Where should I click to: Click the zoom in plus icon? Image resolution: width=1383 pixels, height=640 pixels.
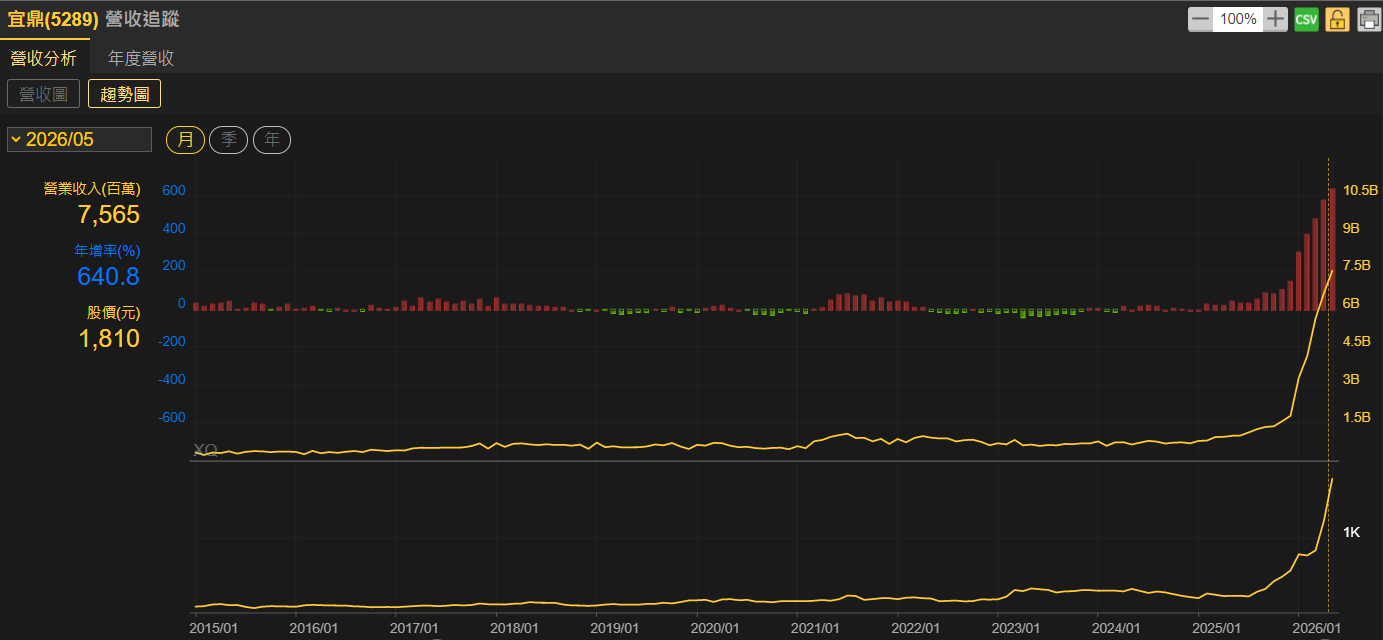click(1276, 19)
